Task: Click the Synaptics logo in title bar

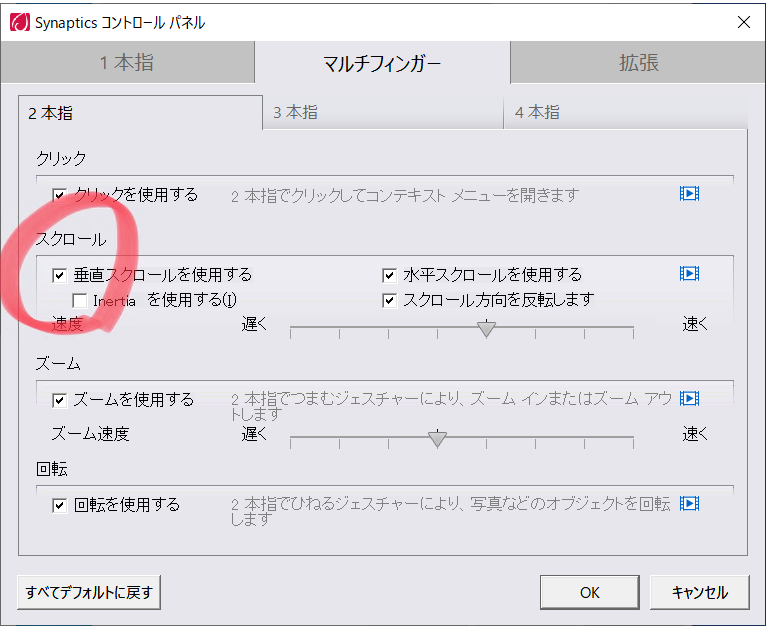Action: coord(18,21)
